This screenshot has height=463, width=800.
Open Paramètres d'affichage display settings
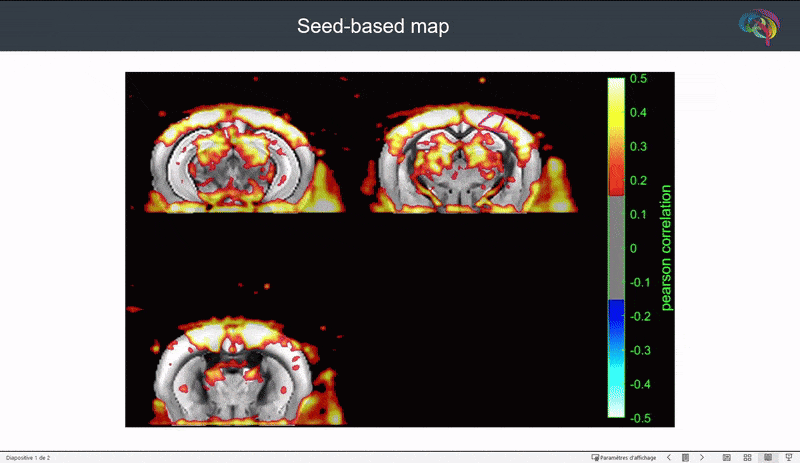coord(625,457)
